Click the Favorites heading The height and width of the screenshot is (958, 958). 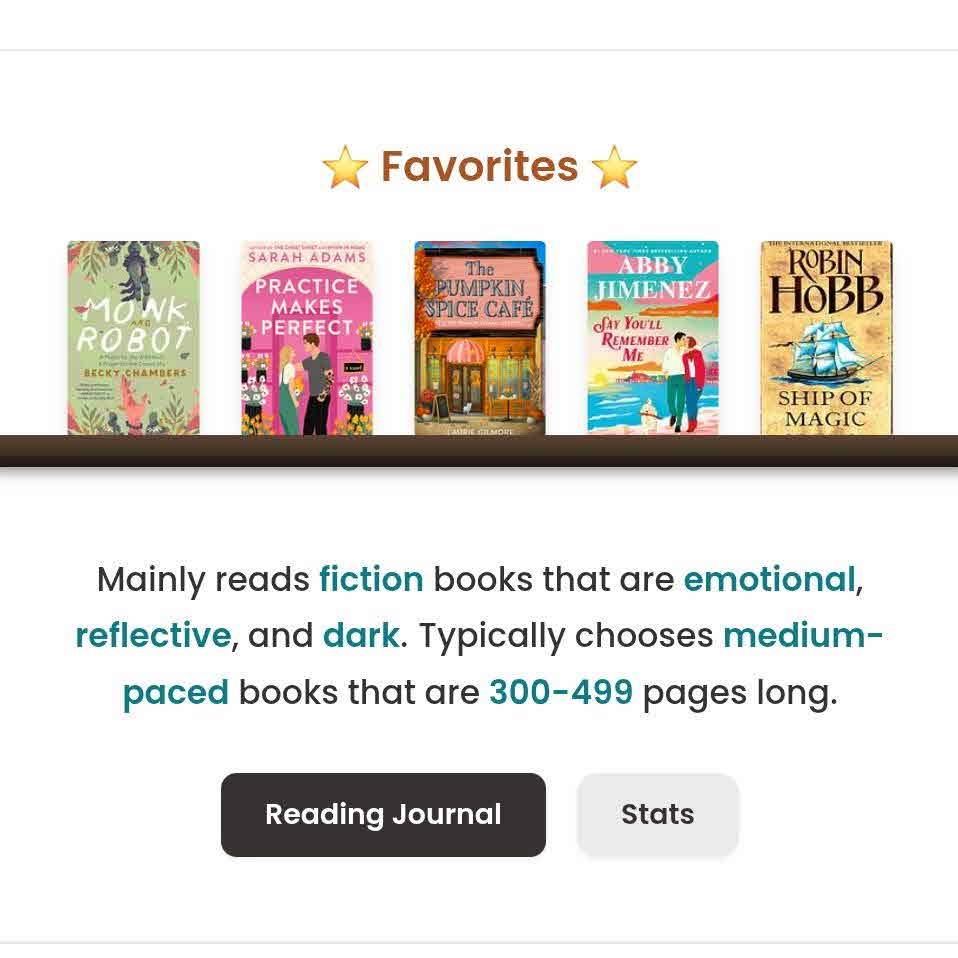tap(479, 166)
